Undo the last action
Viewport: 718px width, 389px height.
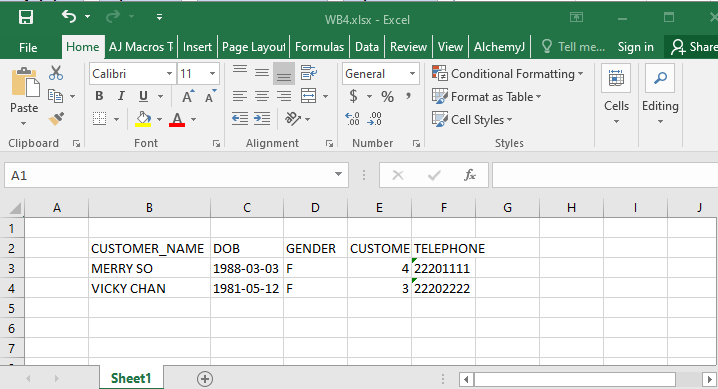(69, 17)
